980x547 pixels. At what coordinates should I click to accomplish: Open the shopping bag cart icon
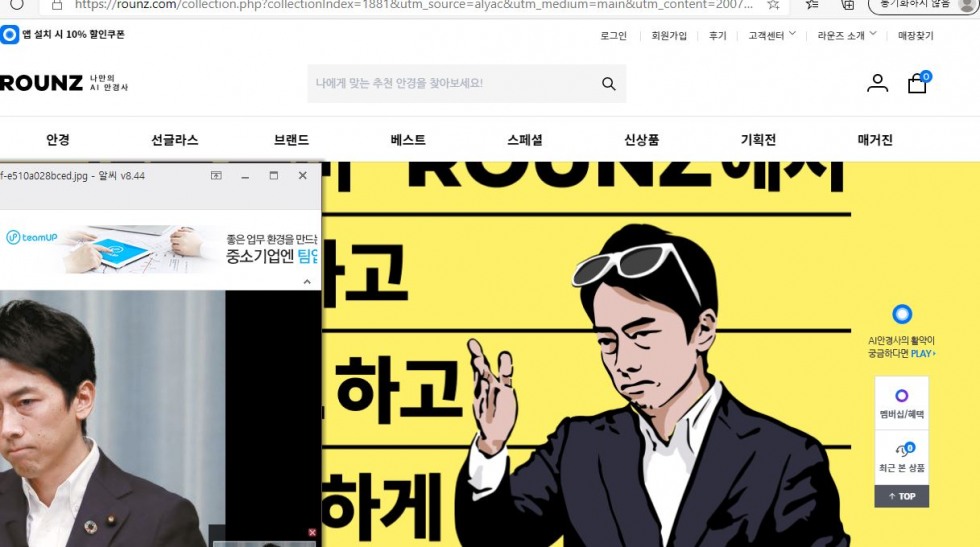point(918,82)
